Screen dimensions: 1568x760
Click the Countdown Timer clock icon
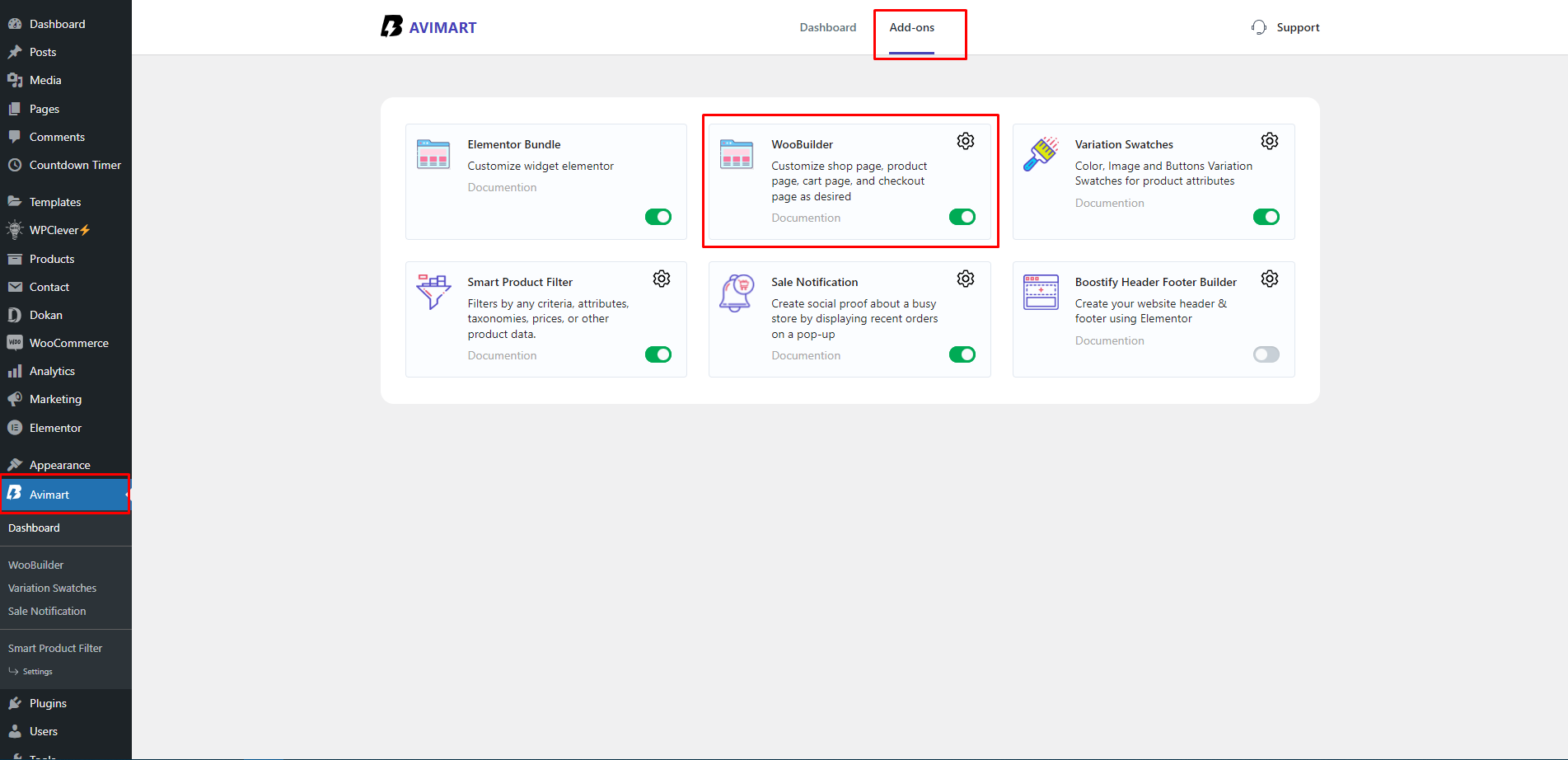click(x=15, y=165)
